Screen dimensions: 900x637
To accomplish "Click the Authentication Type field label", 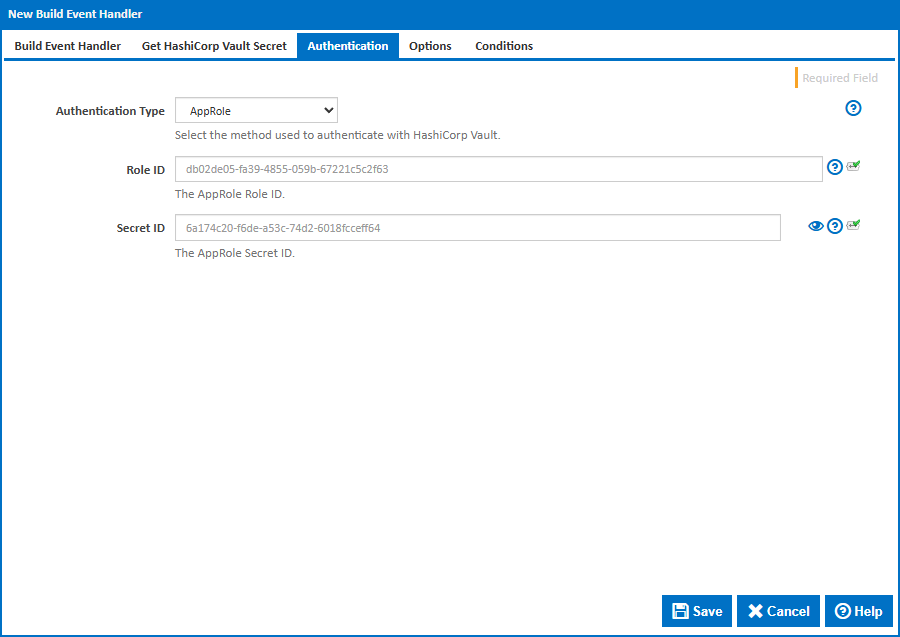I will coord(110,111).
